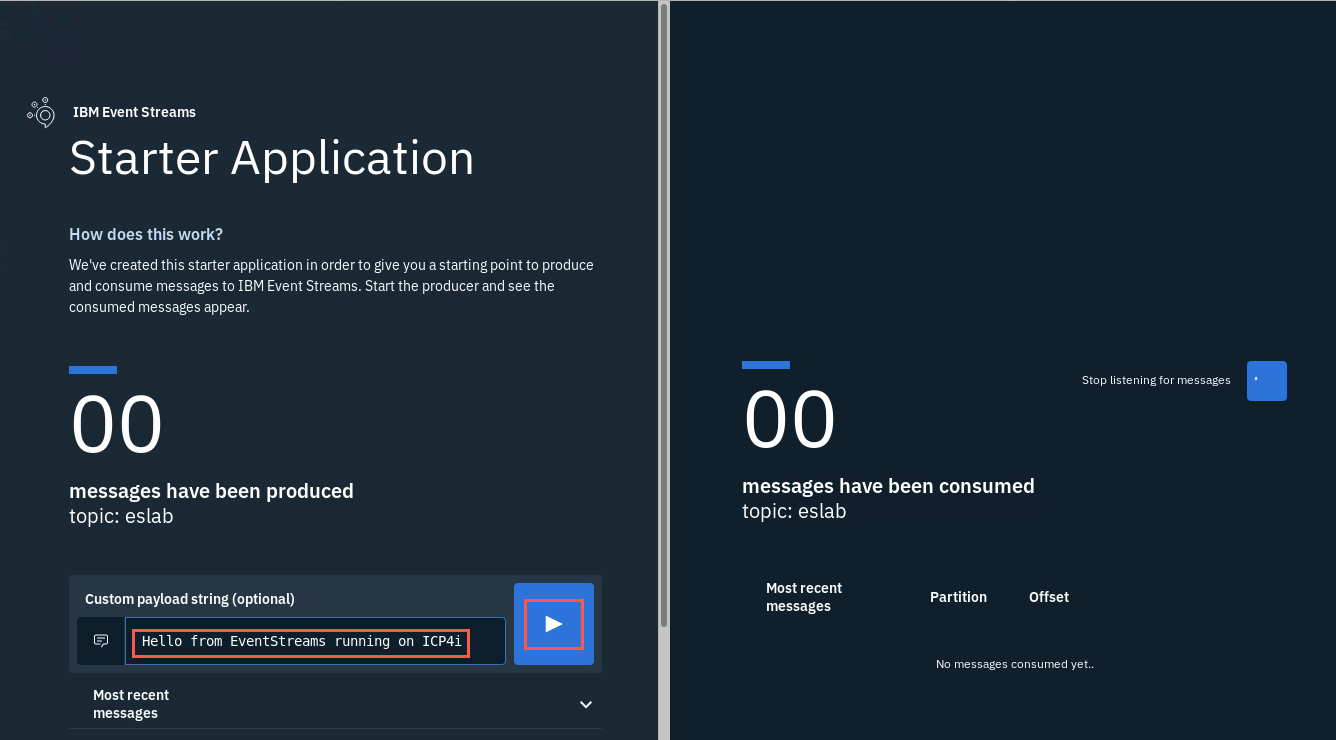This screenshot has height=740, width=1336.
Task: Click the "How does this work?" heading
Action: (x=146, y=234)
